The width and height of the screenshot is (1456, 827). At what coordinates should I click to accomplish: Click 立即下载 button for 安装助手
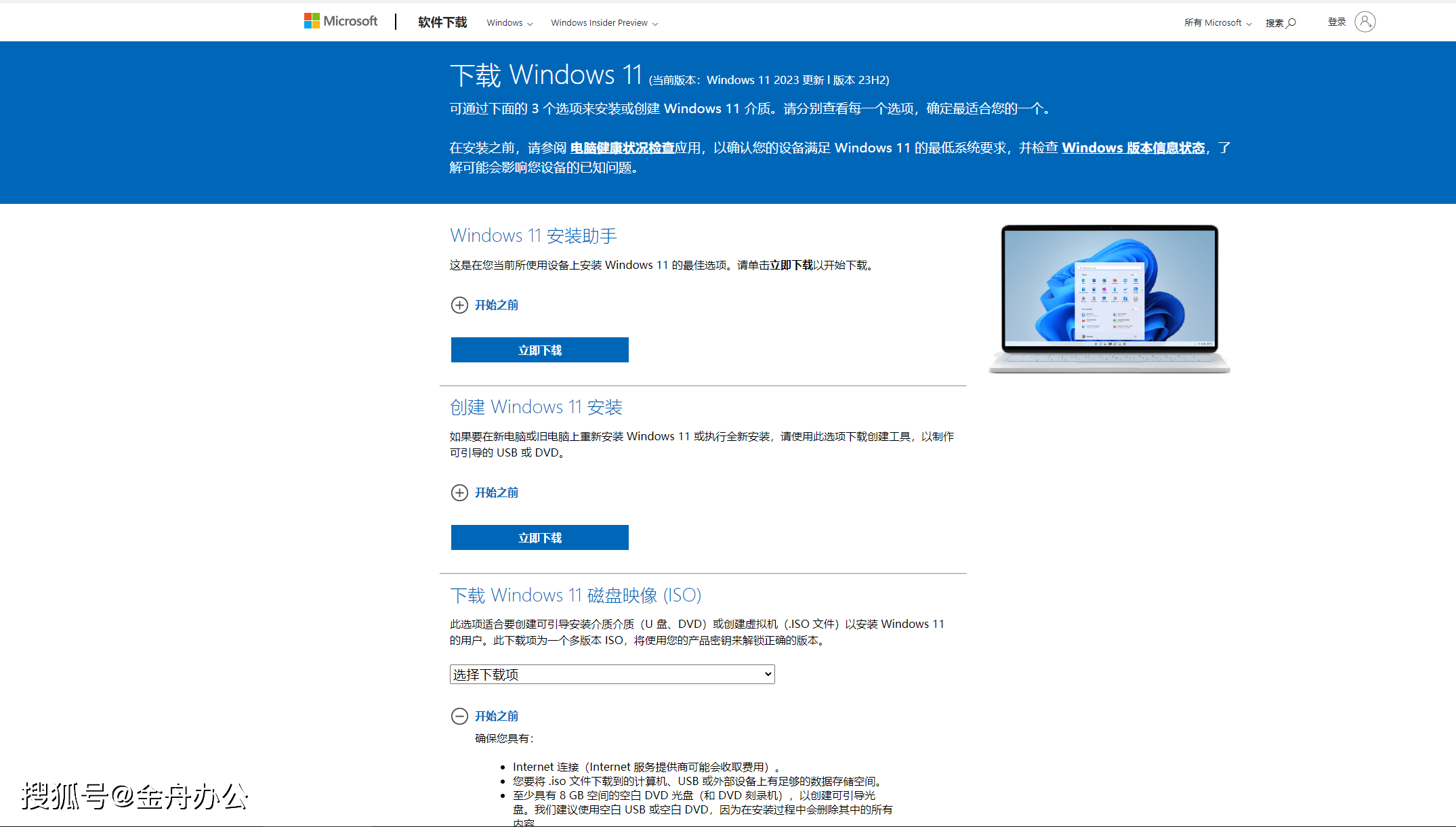pos(539,350)
